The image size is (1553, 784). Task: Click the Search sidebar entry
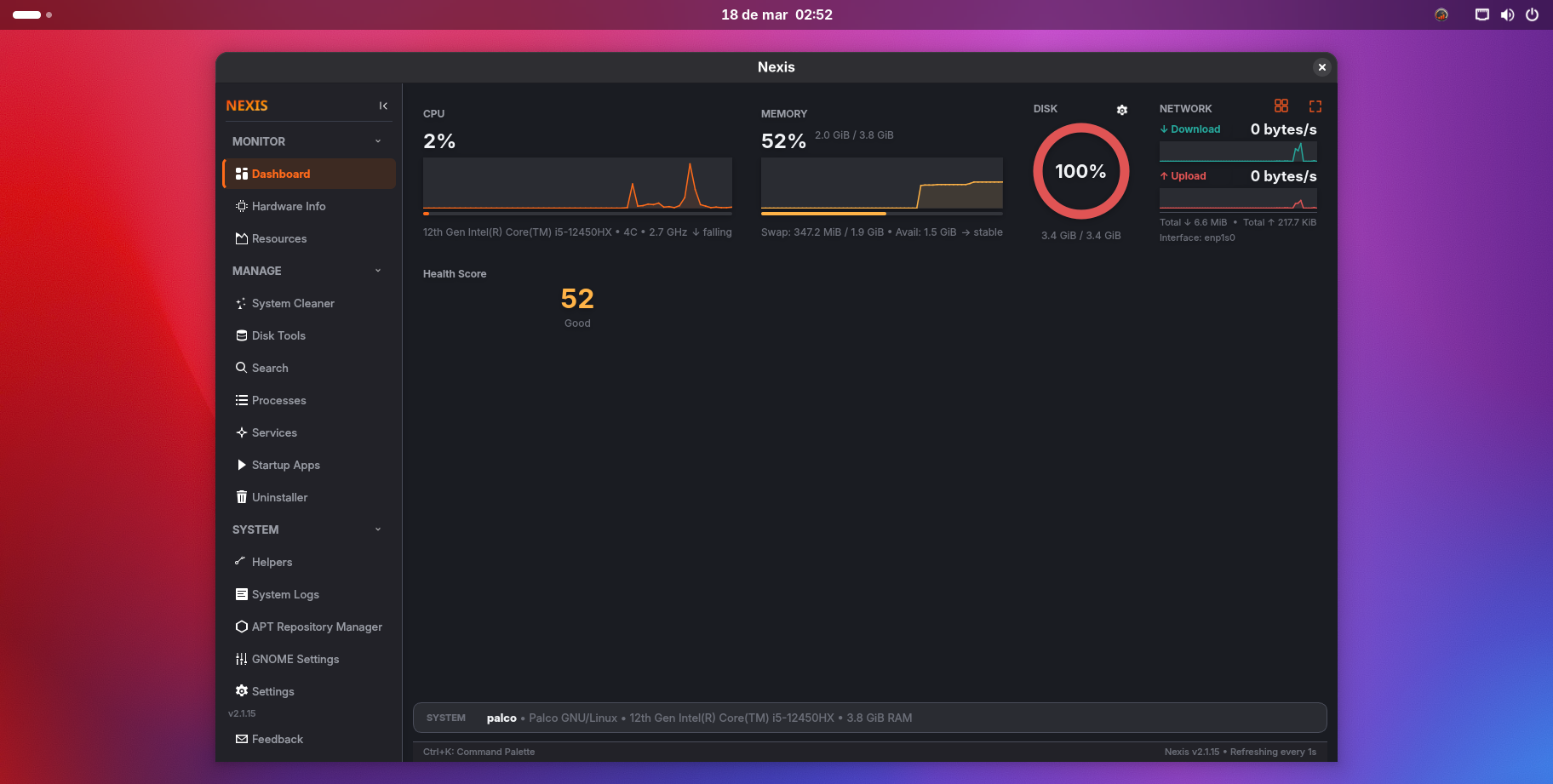(x=269, y=368)
